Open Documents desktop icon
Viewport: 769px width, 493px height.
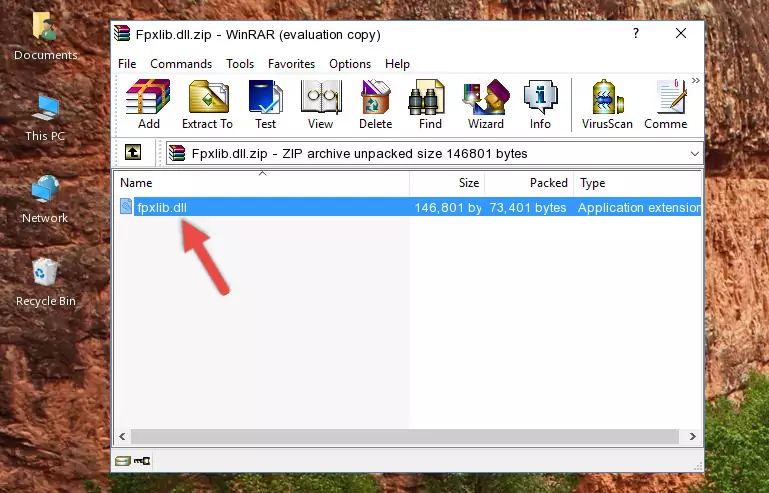(x=46, y=37)
